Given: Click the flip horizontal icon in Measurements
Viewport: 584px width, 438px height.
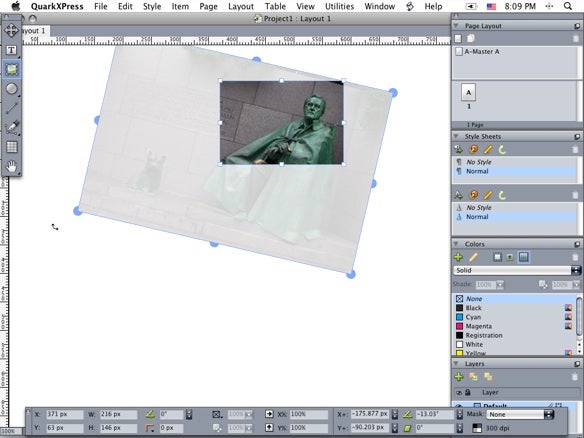Looking at the screenshot, I should pyautogui.click(x=269, y=414).
